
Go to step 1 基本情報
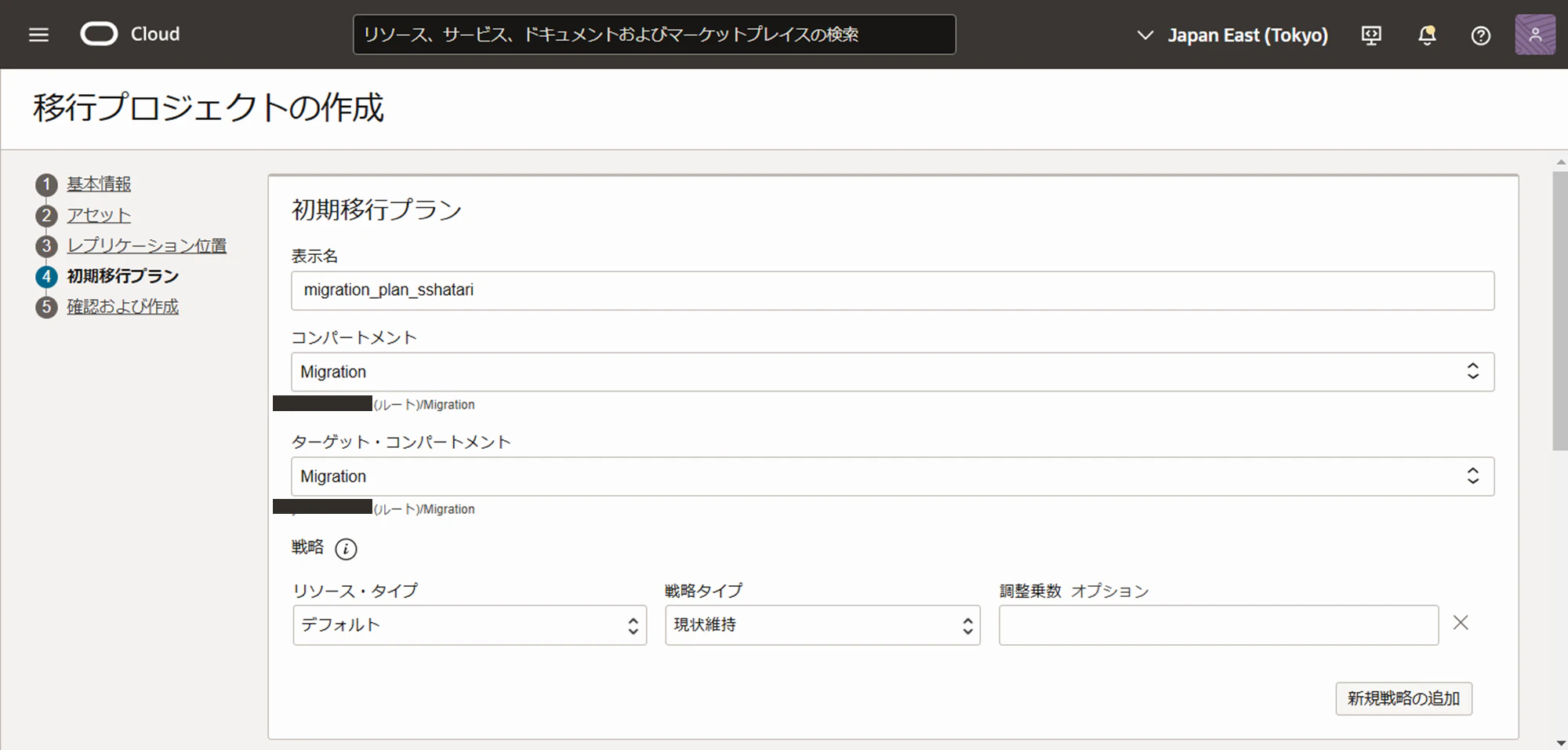pos(99,184)
